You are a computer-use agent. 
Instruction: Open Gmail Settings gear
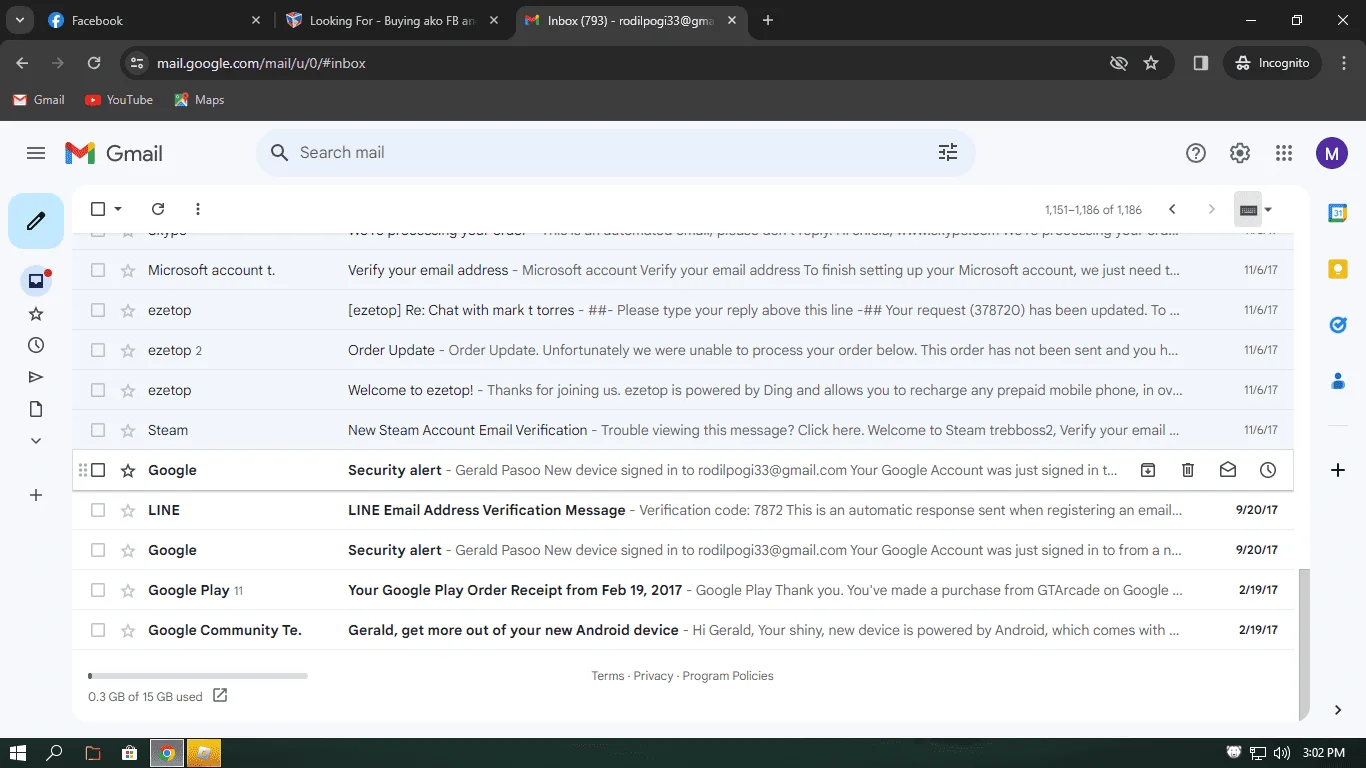[x=1240, y=153]
